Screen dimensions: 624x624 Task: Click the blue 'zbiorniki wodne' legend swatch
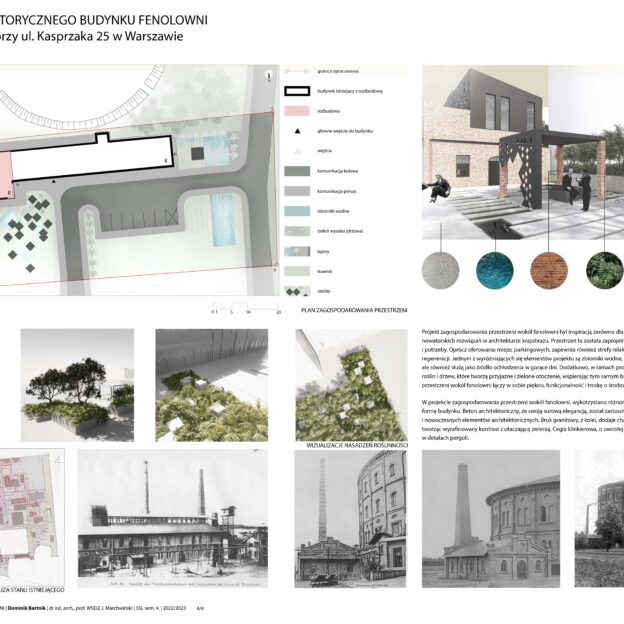point(297,211)
